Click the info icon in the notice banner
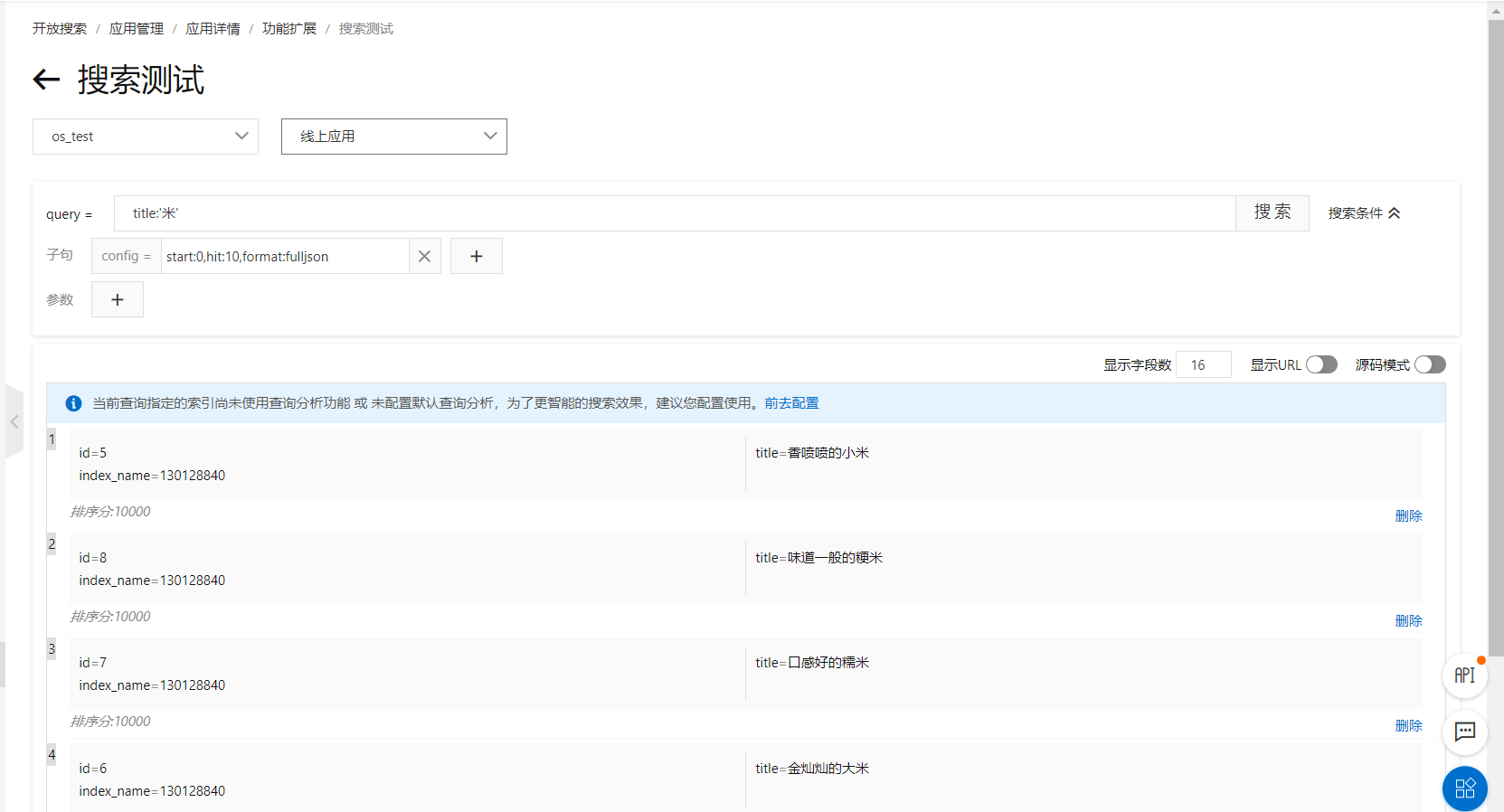The height and width of the screenshot is (812, 1504). tap(74, 403)
